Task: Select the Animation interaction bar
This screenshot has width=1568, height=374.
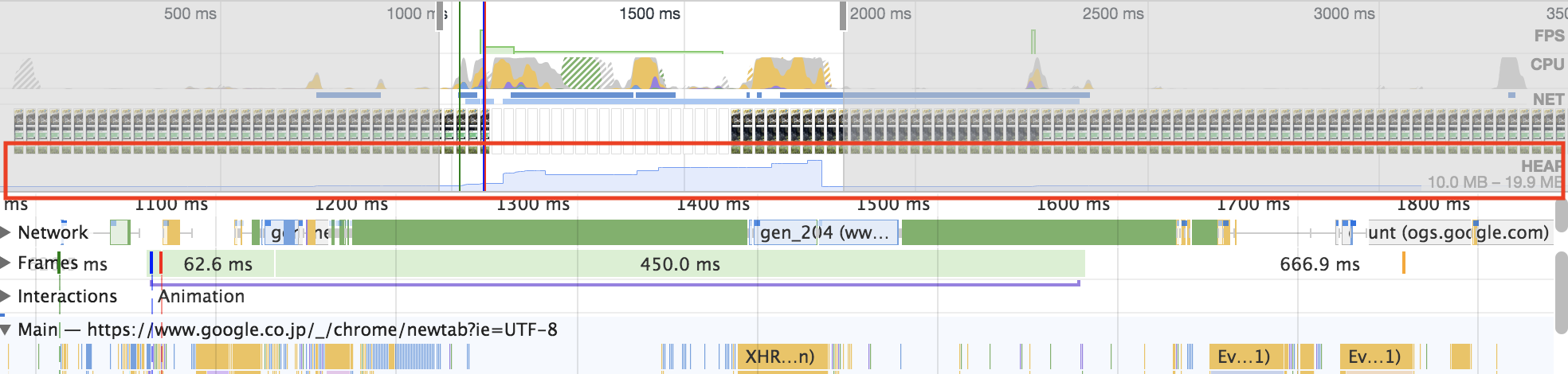Action: point(614,283)
